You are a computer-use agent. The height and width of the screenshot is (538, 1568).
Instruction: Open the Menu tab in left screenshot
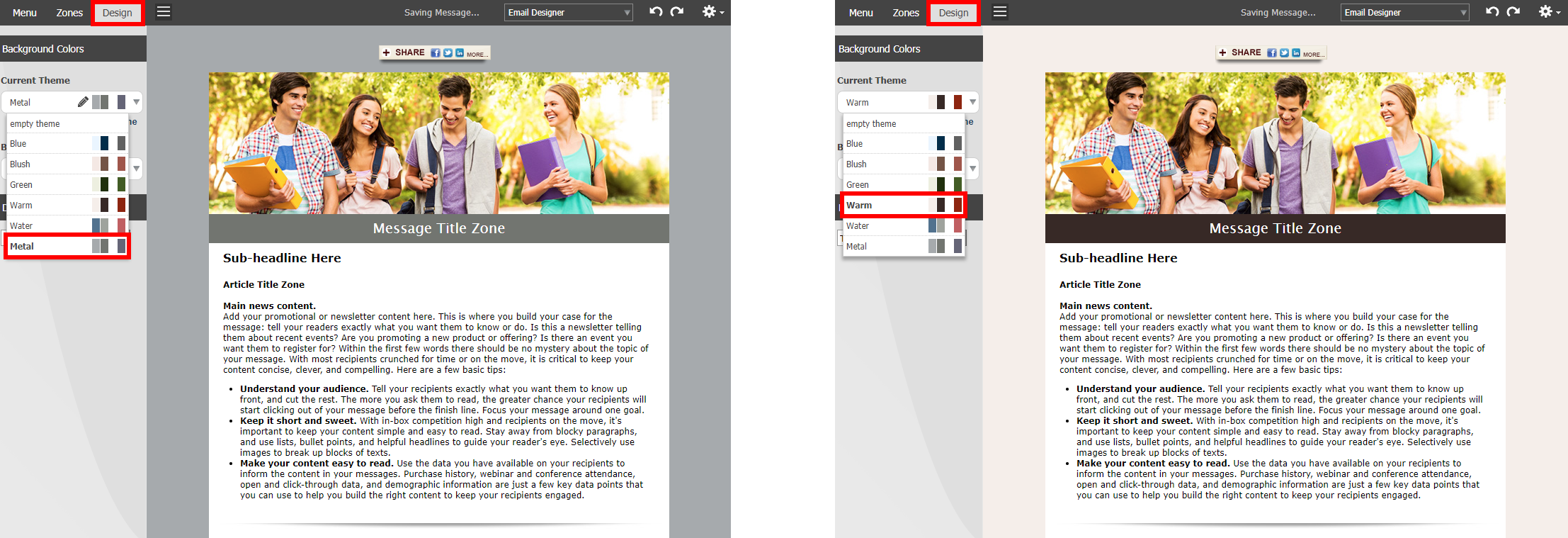25,13
